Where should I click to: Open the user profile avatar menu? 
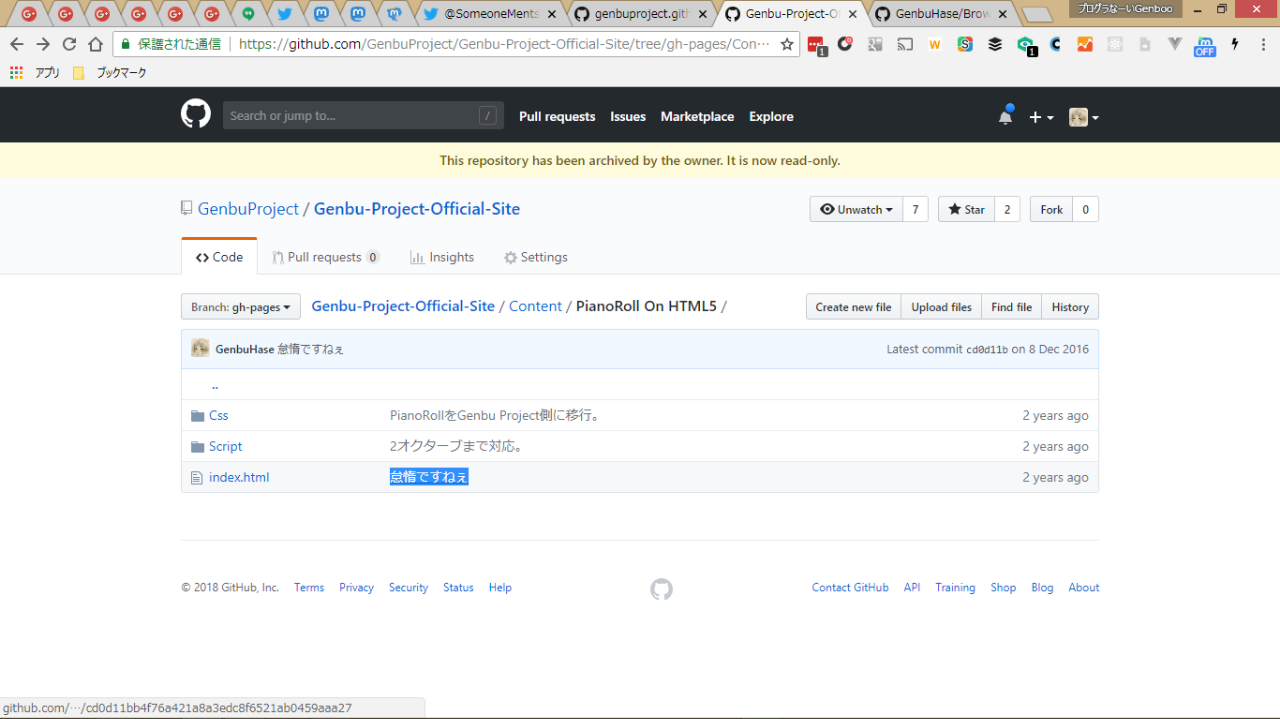click(x=1083, y=117)
